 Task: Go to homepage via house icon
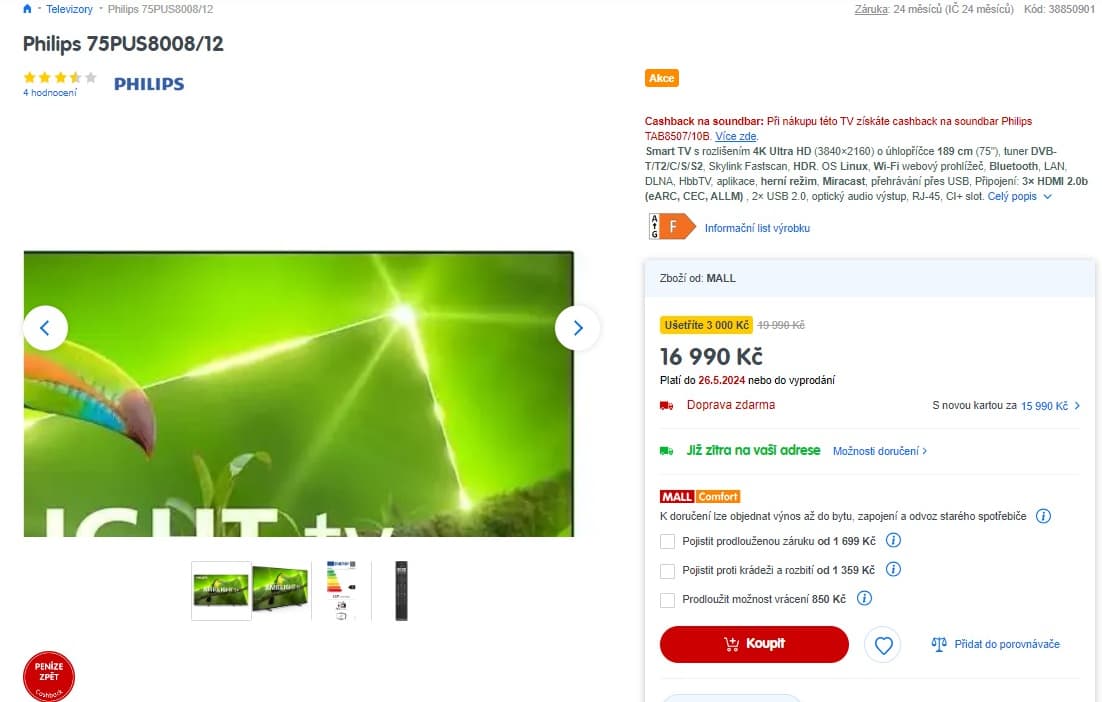coord(27,9)
